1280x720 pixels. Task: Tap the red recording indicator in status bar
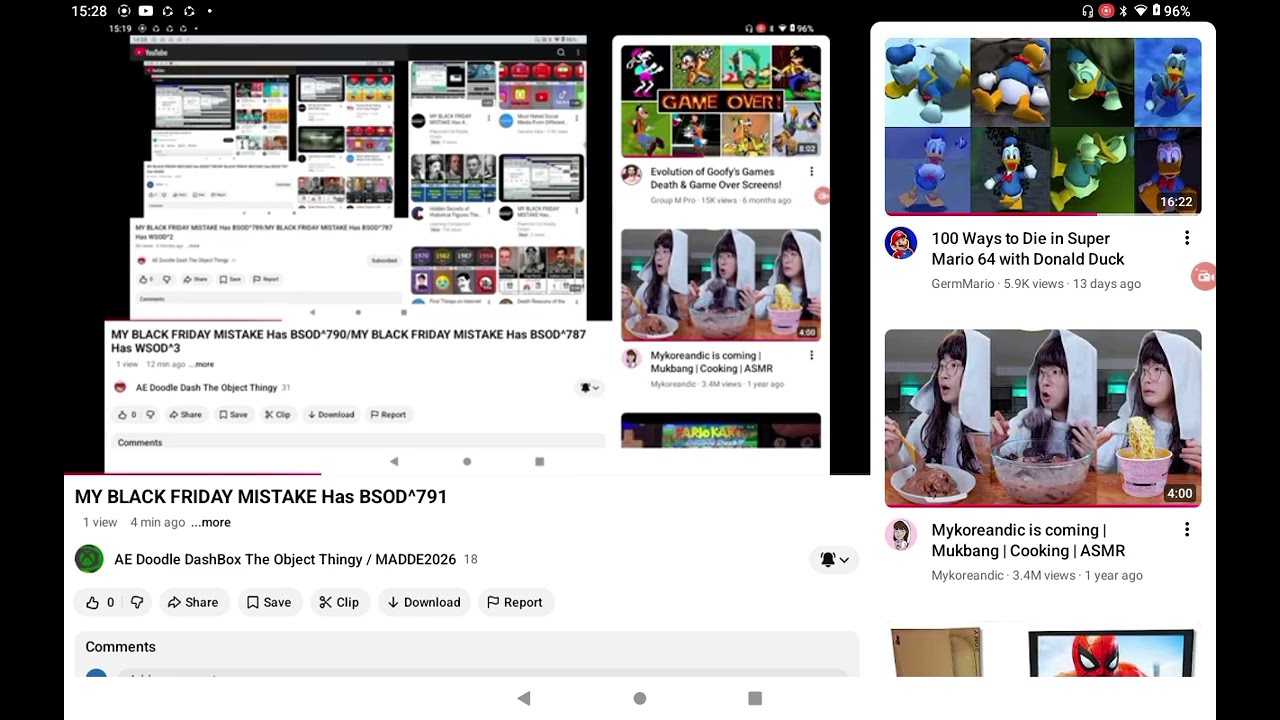point(1106,11)
